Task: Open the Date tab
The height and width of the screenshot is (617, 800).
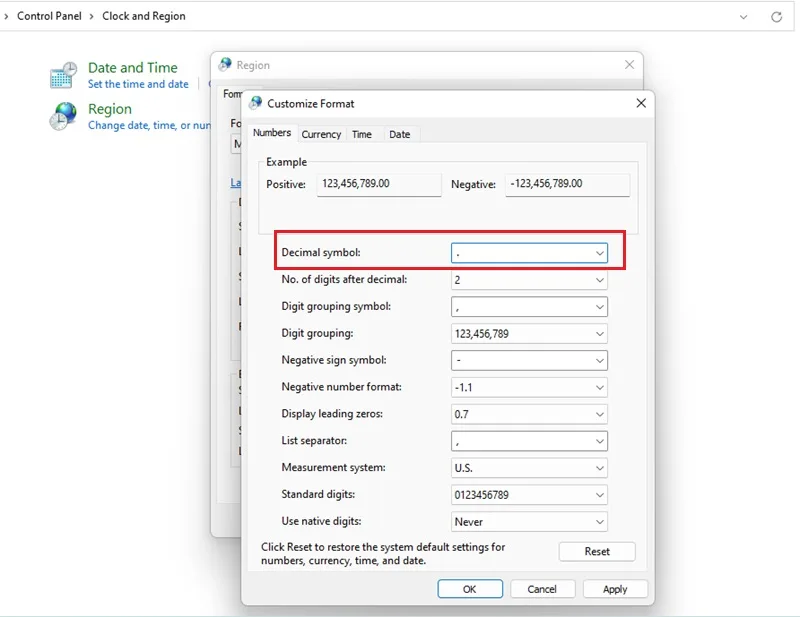Action: [399, 134]
